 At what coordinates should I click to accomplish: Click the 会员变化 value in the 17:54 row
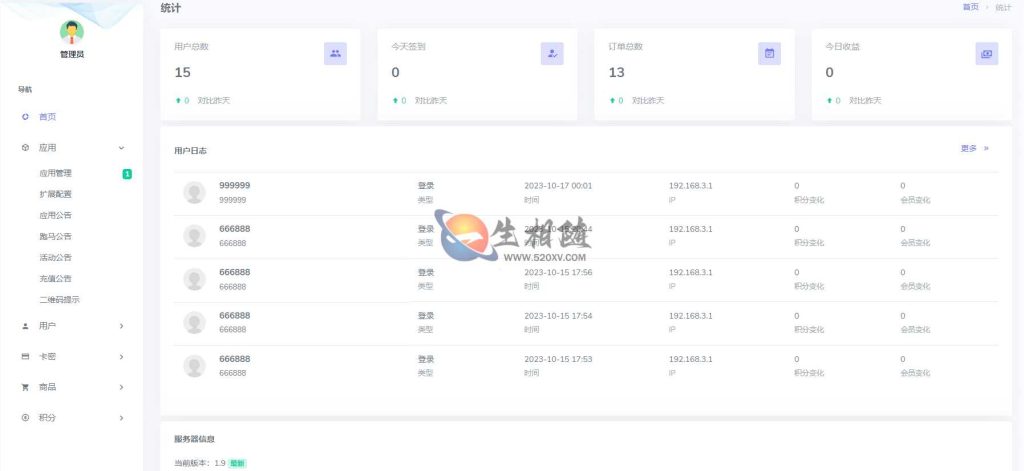(x=903, y=316)
